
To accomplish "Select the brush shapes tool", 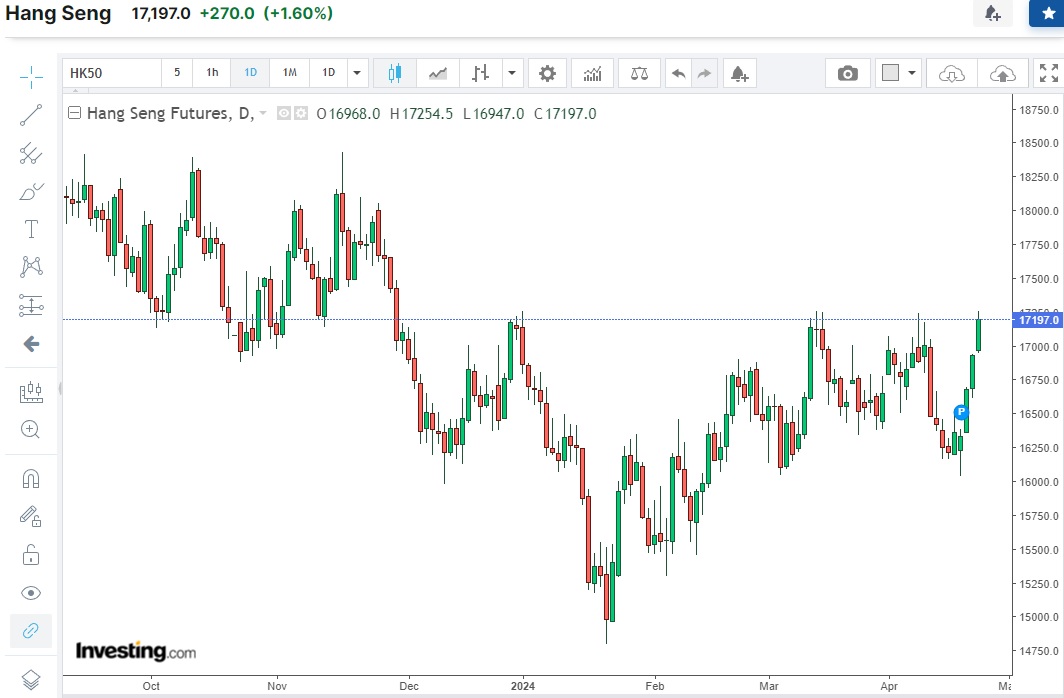I will tap(31, 191).
